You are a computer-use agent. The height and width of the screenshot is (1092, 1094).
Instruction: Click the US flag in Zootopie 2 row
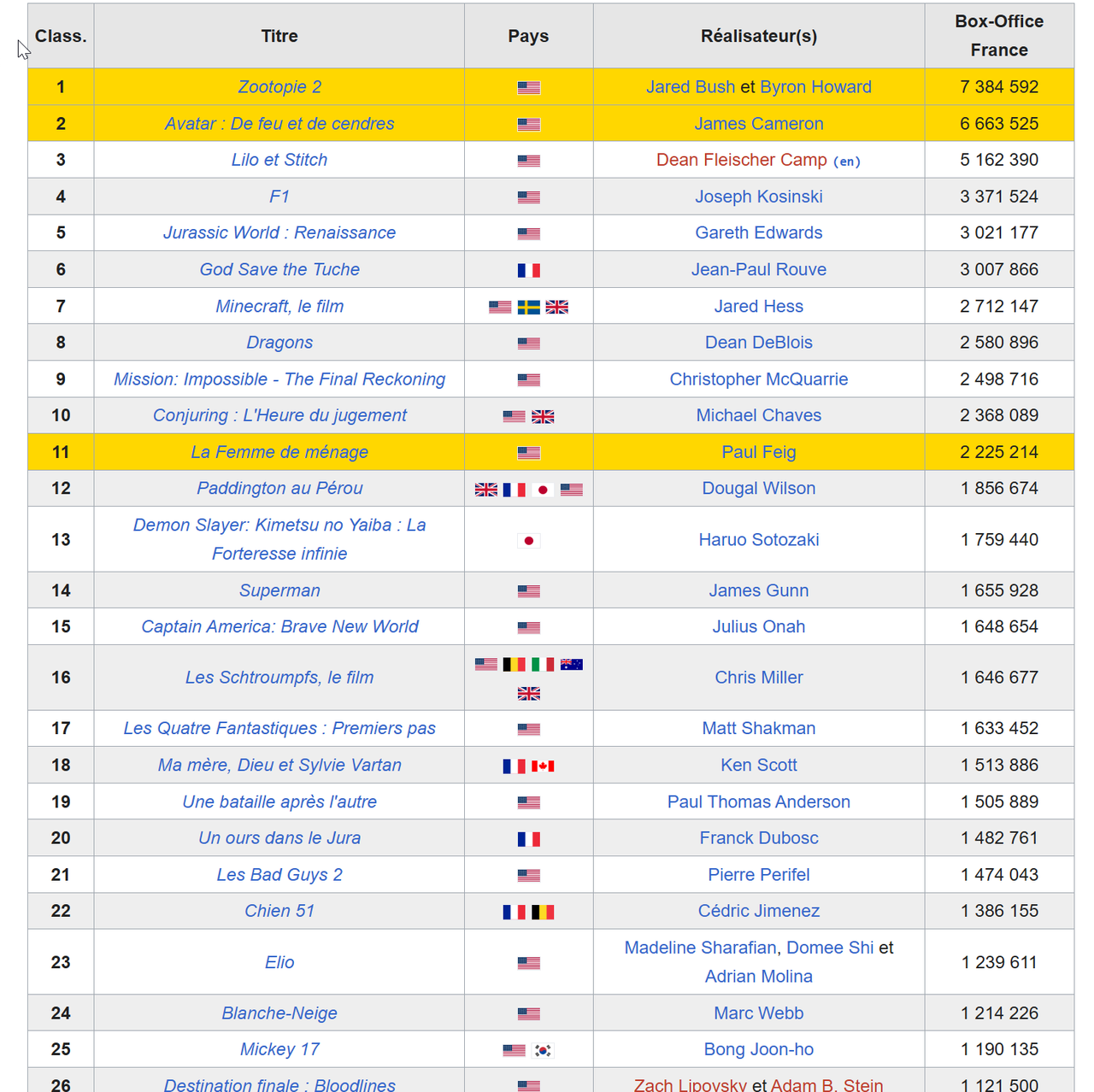pos(529,87)
